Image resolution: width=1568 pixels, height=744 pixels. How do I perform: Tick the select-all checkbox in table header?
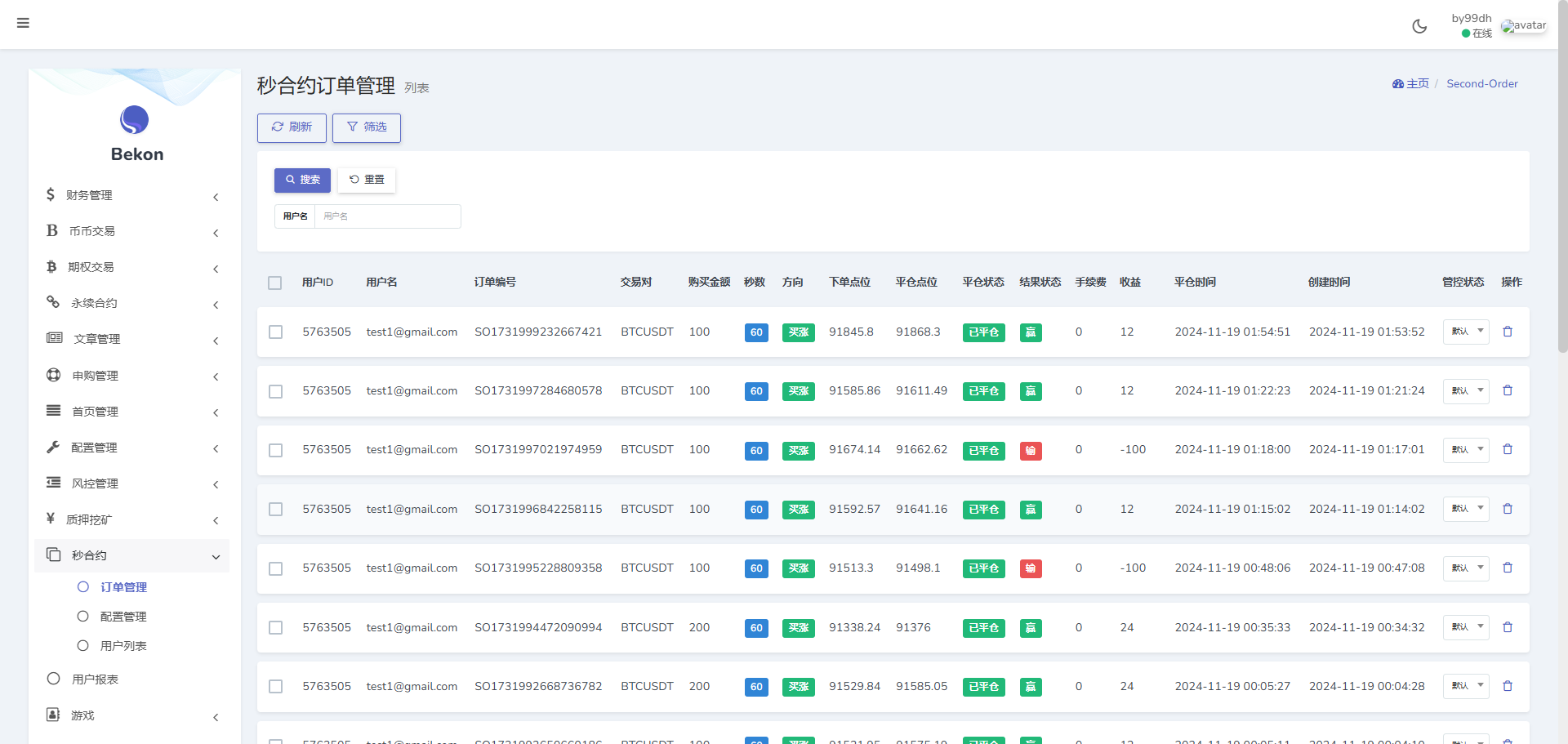[275, 283]
